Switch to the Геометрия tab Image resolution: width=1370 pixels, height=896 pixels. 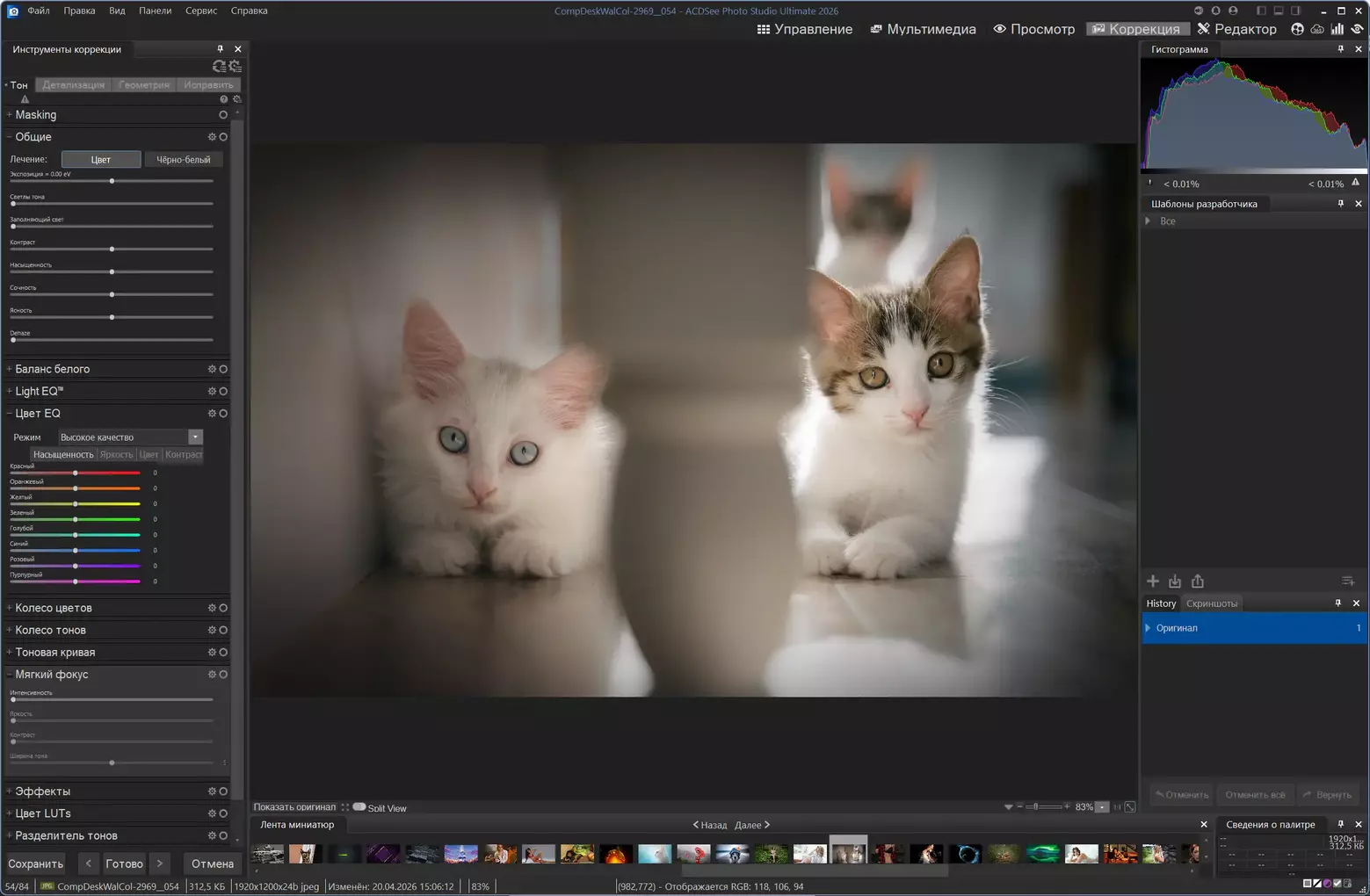tap(143, 85)
